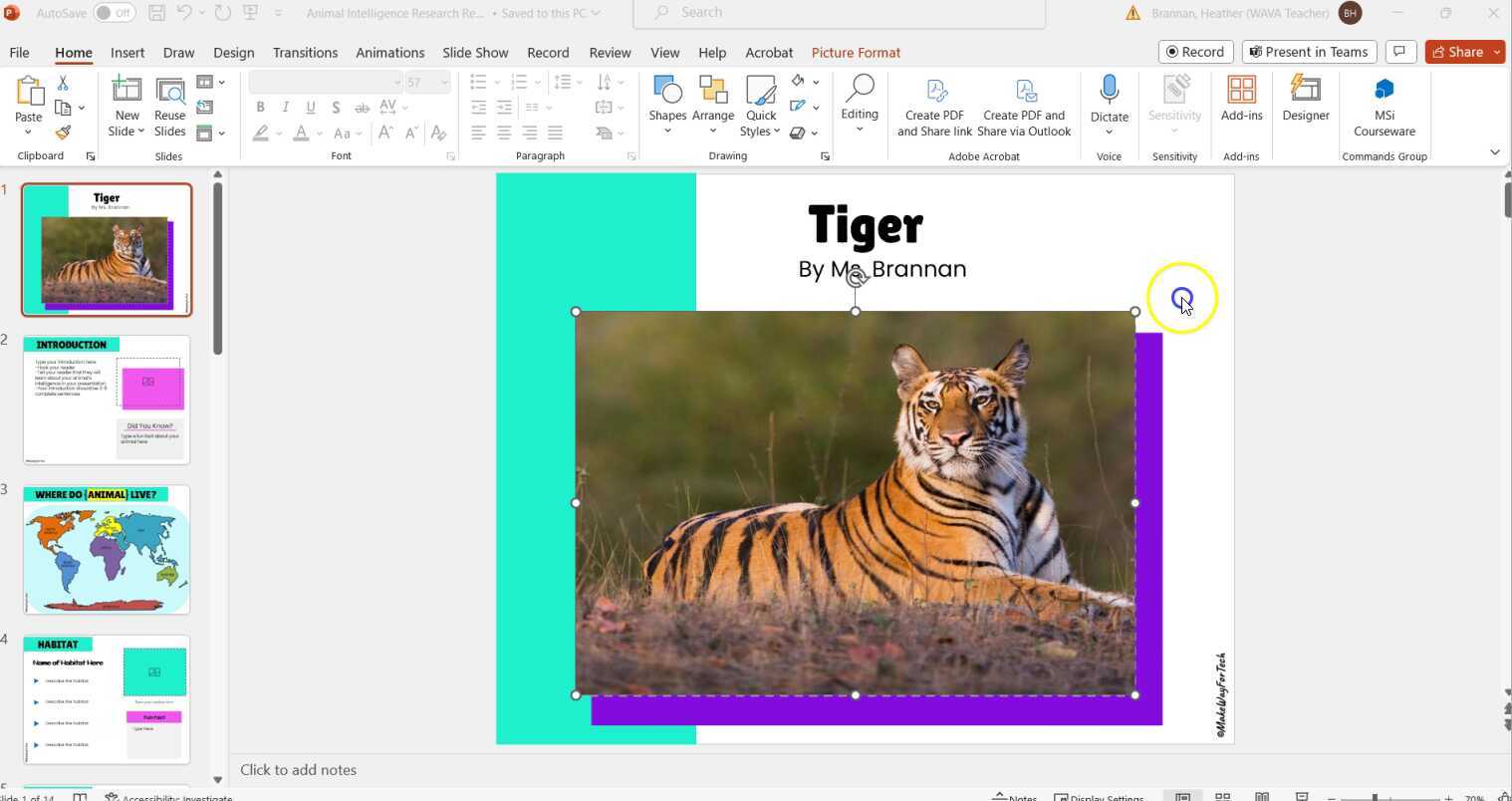Viewport: 1512px width, 801px height.
Task: Open the font size dropdown
Action: pyautogui.click(x=443, y=82)
